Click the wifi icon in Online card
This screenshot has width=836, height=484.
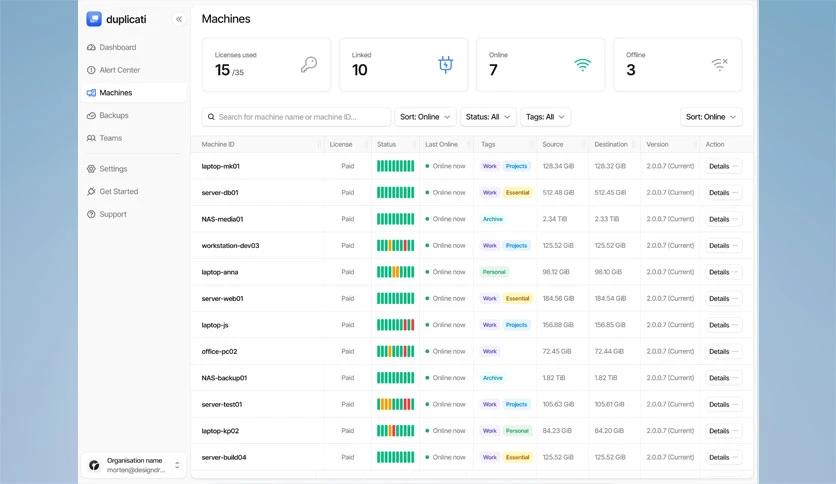click(582, 65)
